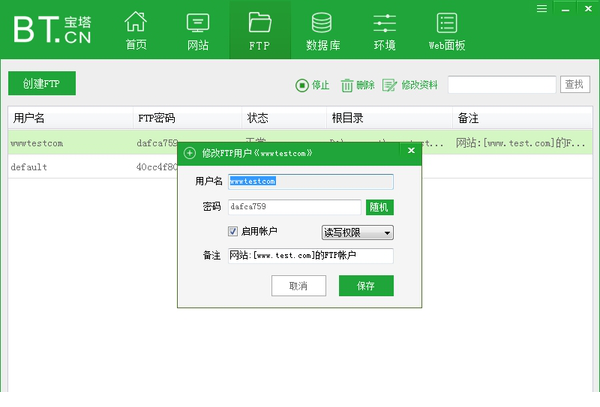Click the 停止 stop icon
600x407 pixels.
click(302, 85)
